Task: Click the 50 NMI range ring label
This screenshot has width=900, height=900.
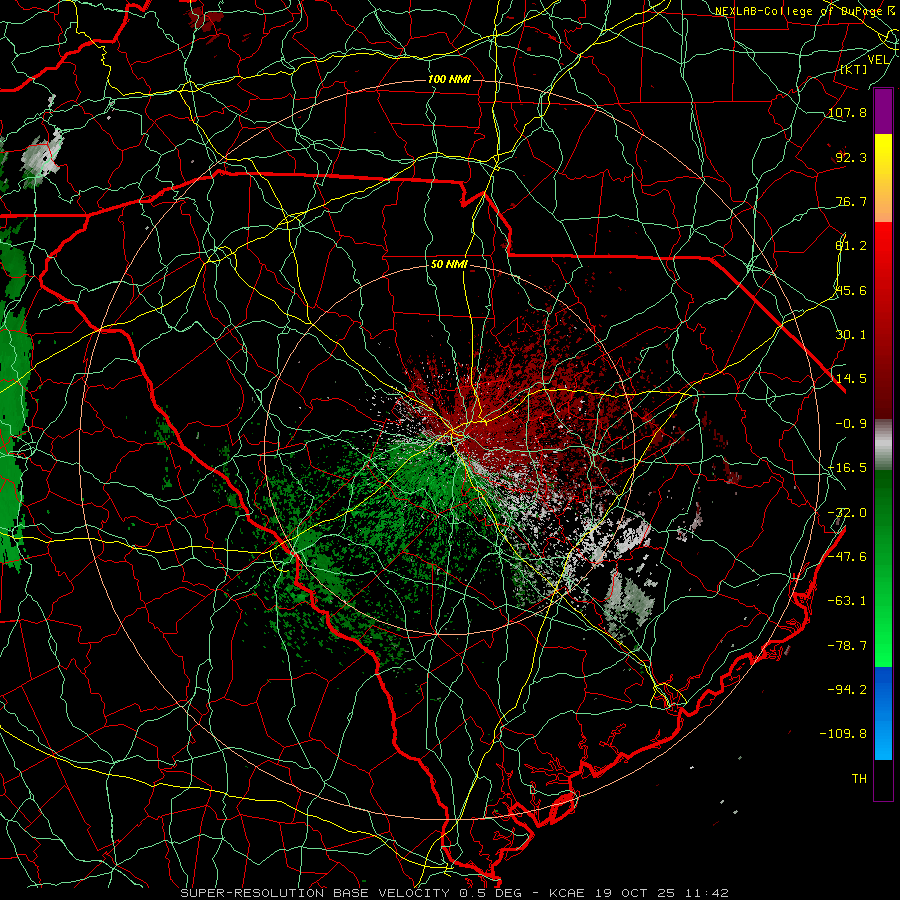Action: 449,265
